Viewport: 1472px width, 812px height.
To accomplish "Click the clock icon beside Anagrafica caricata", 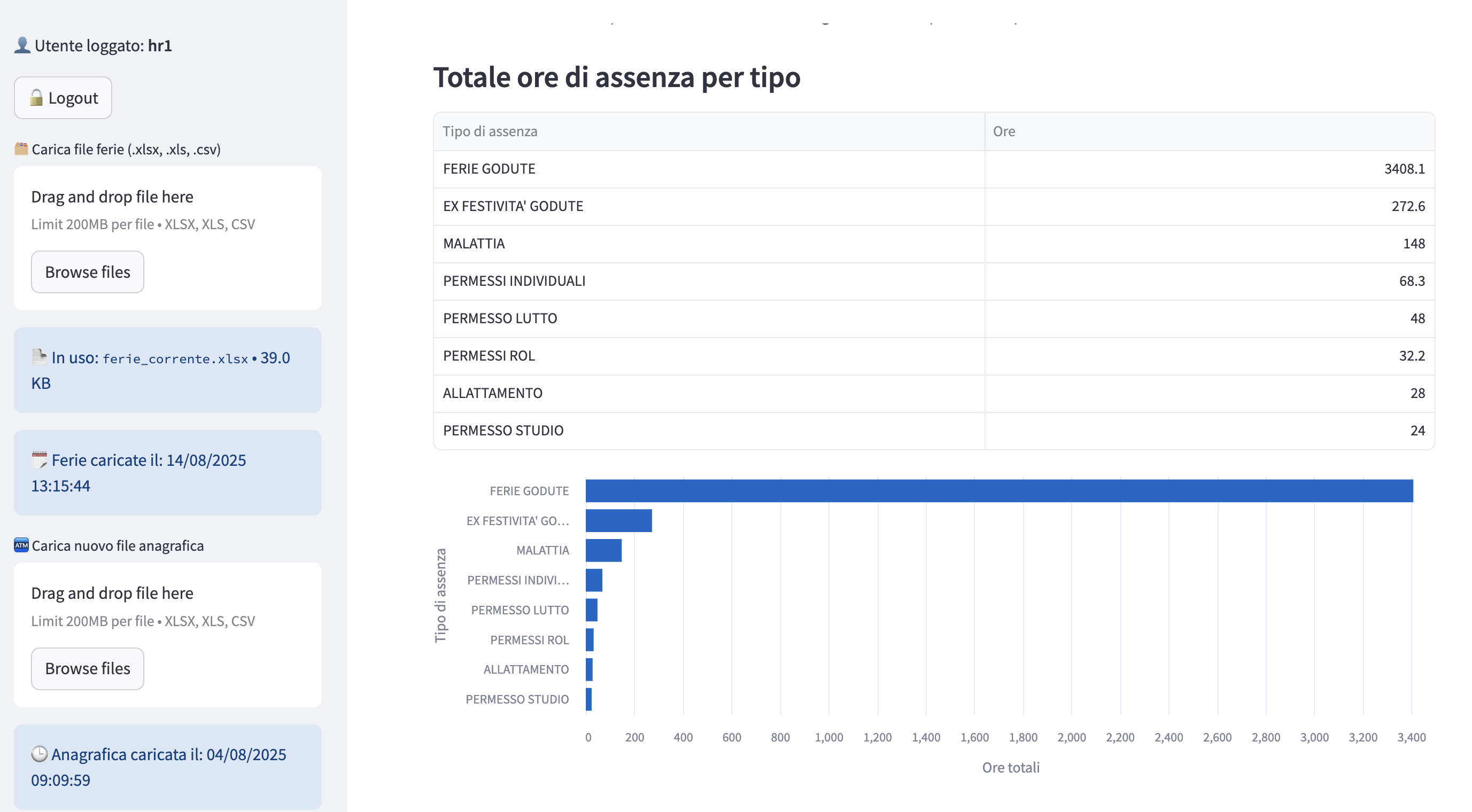I will 40,754.
